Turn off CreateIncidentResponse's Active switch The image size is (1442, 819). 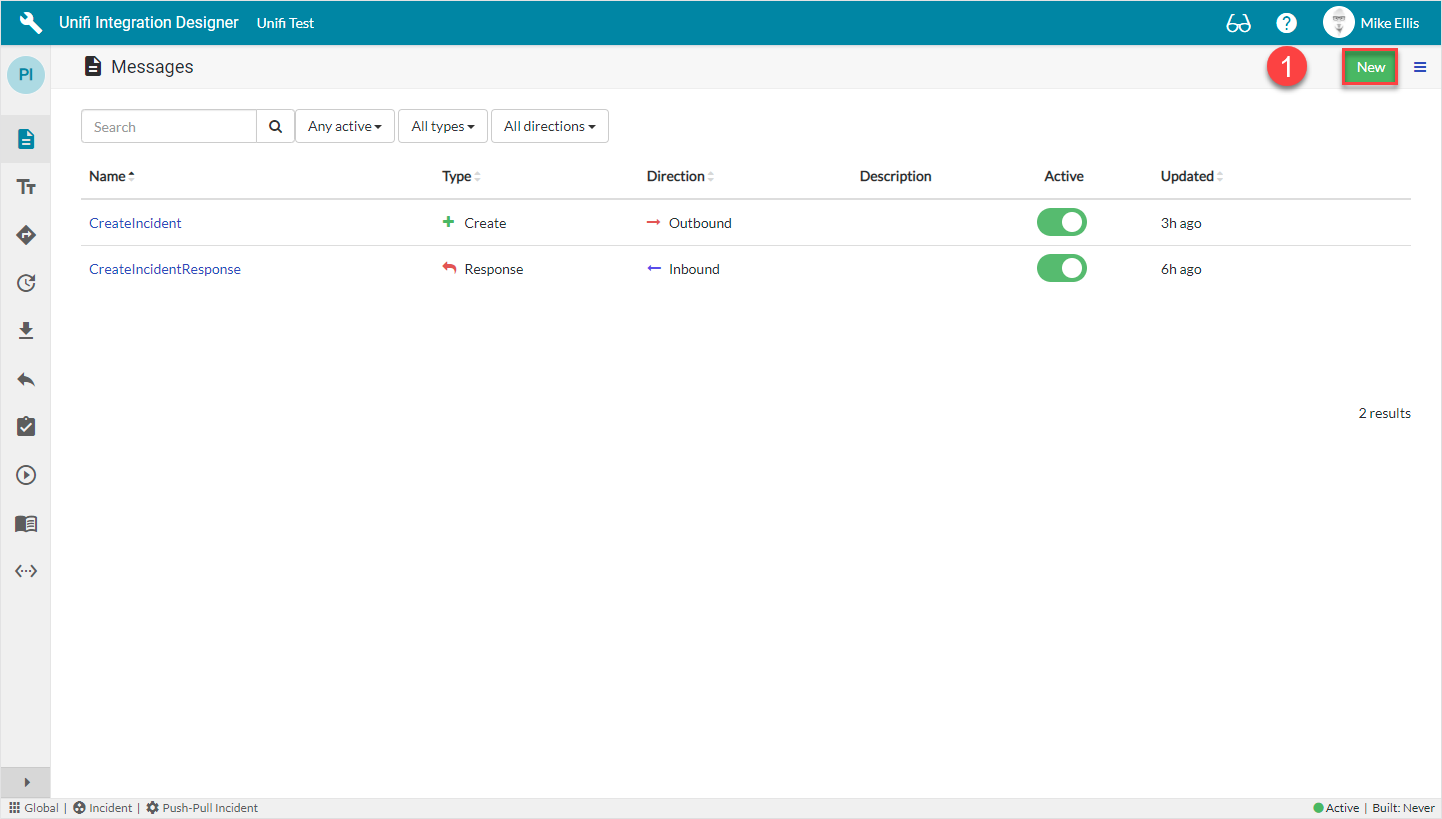1062,268
